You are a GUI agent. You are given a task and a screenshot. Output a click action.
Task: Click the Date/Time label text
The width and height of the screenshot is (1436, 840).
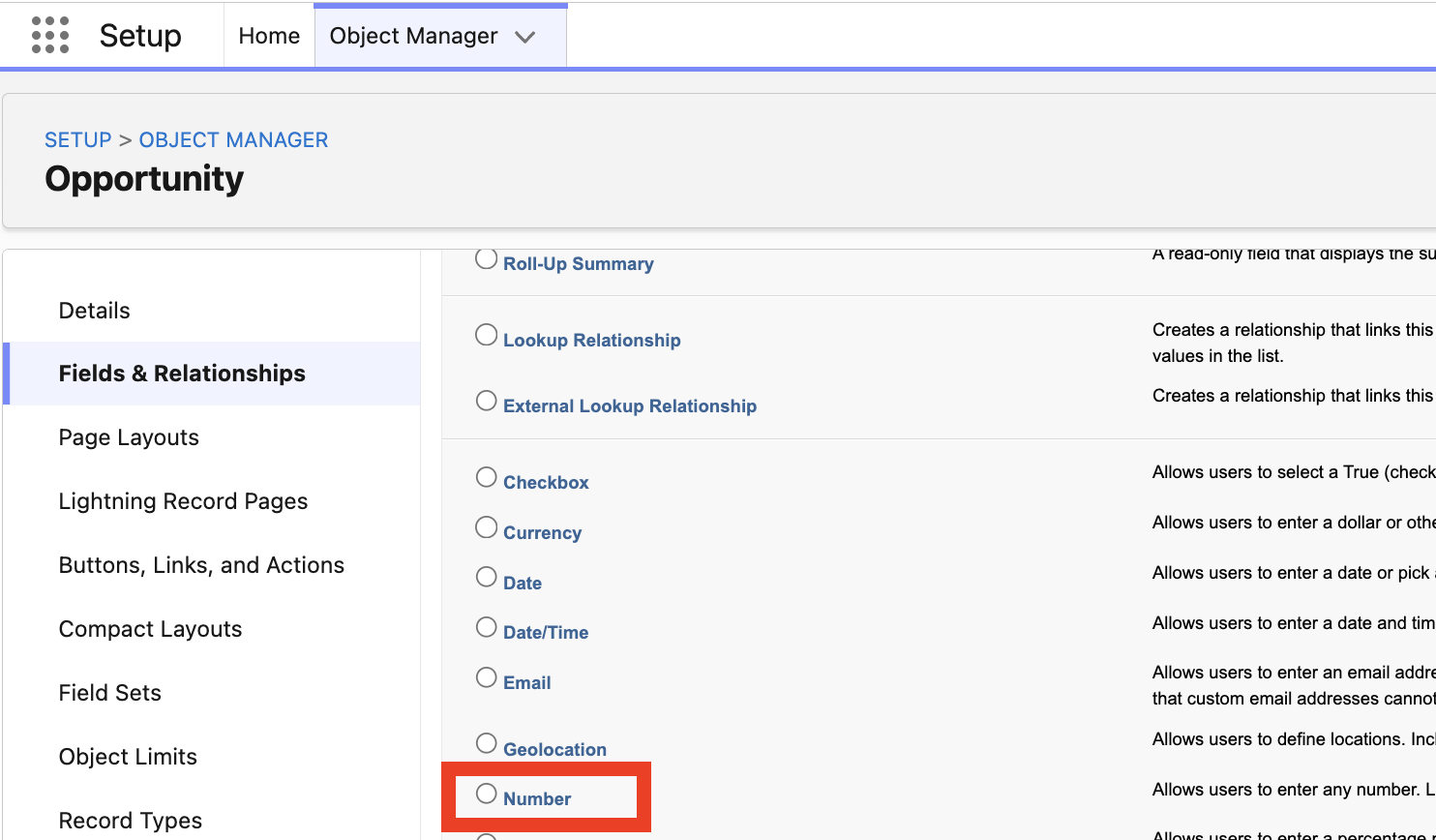click(x=546, y=633)
